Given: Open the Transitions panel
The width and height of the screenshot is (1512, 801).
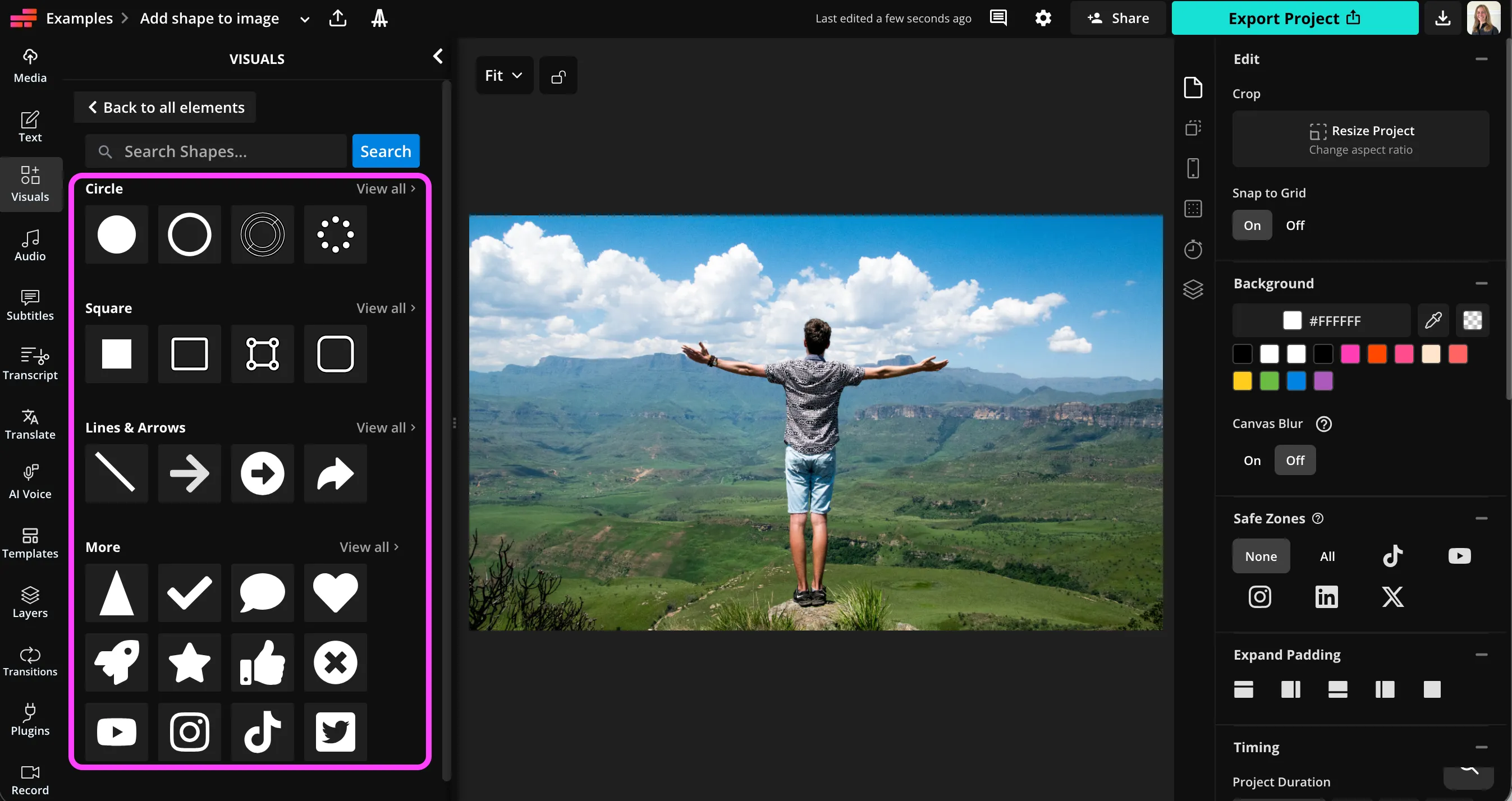Looking at the screenshot, I should 30,660.
